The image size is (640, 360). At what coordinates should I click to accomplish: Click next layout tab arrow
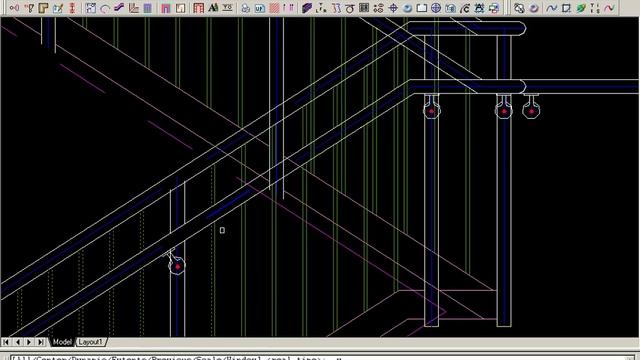point(29,342)
